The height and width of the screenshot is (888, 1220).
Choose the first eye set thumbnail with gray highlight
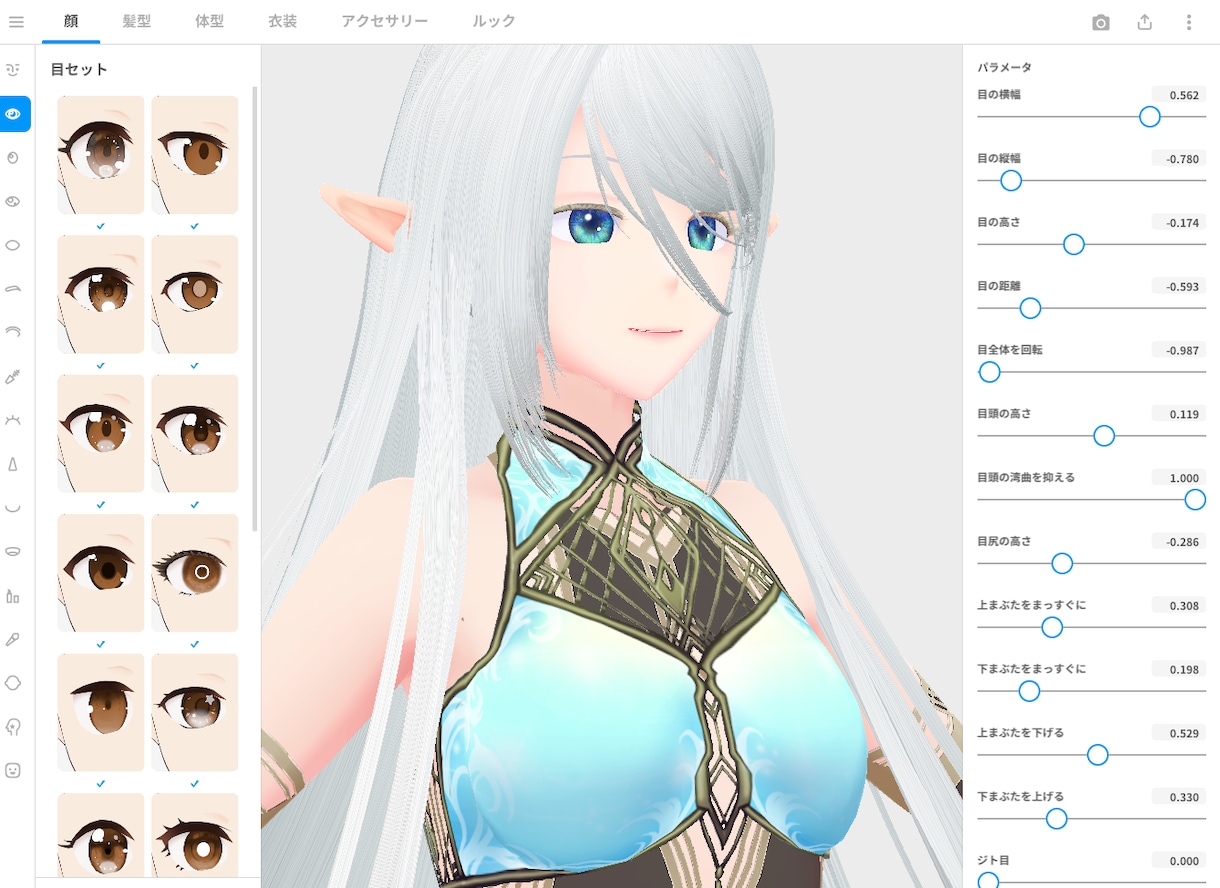click(101, 155)
